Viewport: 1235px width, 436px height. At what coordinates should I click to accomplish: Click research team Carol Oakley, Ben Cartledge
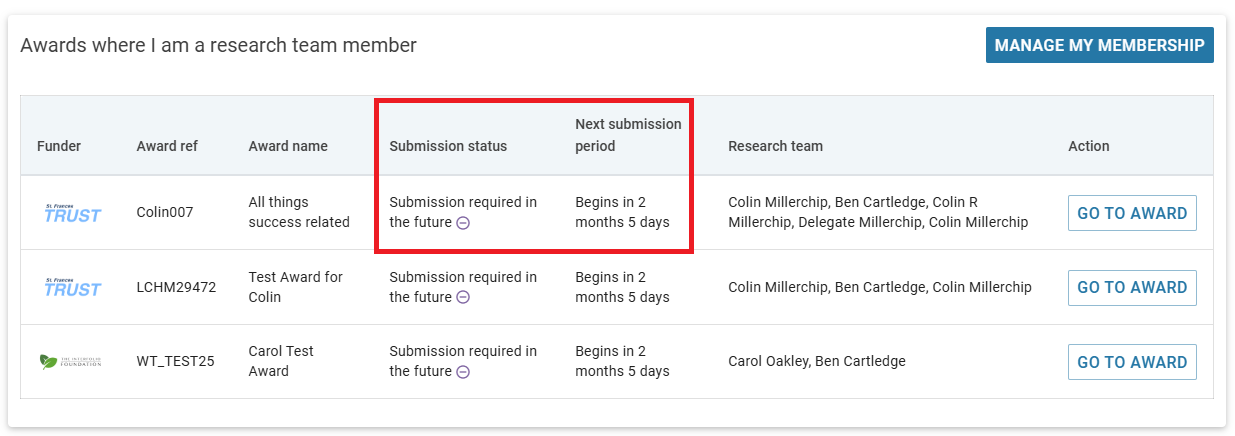click(x=817, y=362)
